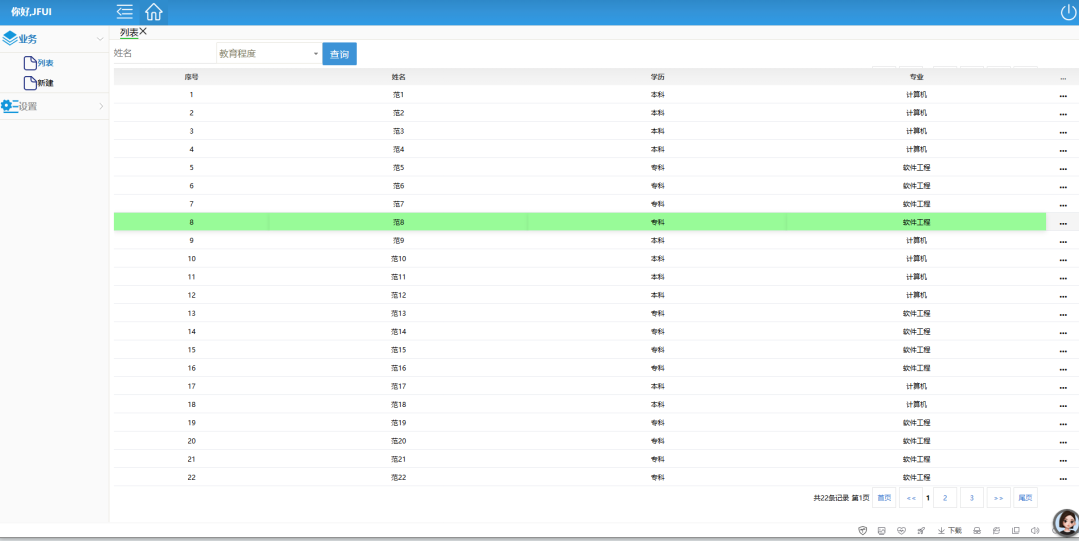Go to the home page icon
1079x541 pixels.
[x=154, y=12]
